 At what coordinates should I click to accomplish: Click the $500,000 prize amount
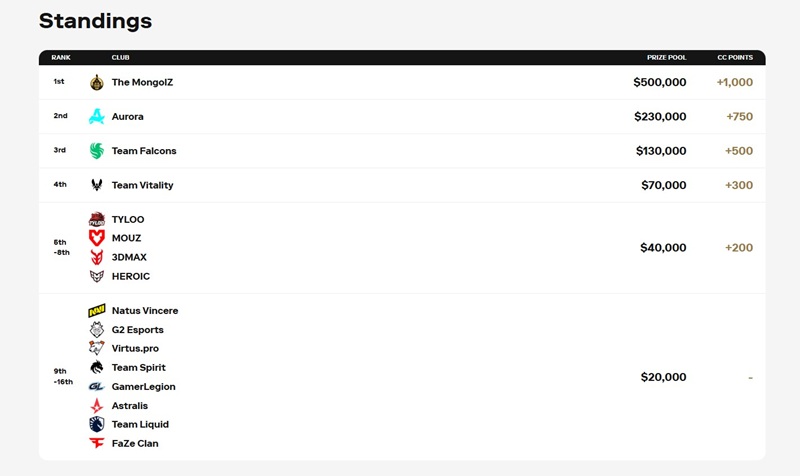point(660,82)
